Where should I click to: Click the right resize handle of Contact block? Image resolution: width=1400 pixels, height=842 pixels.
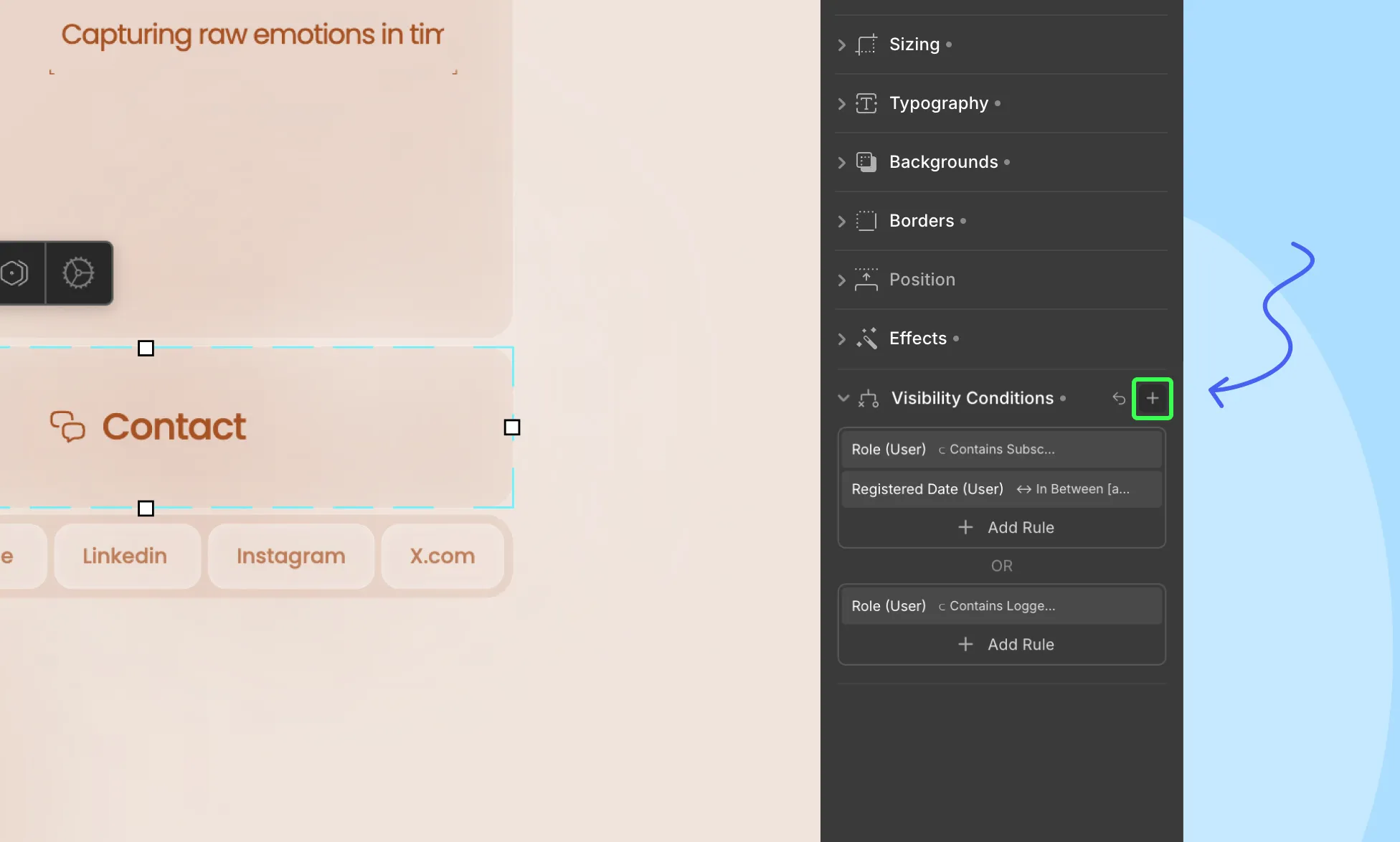pos(512,427)
